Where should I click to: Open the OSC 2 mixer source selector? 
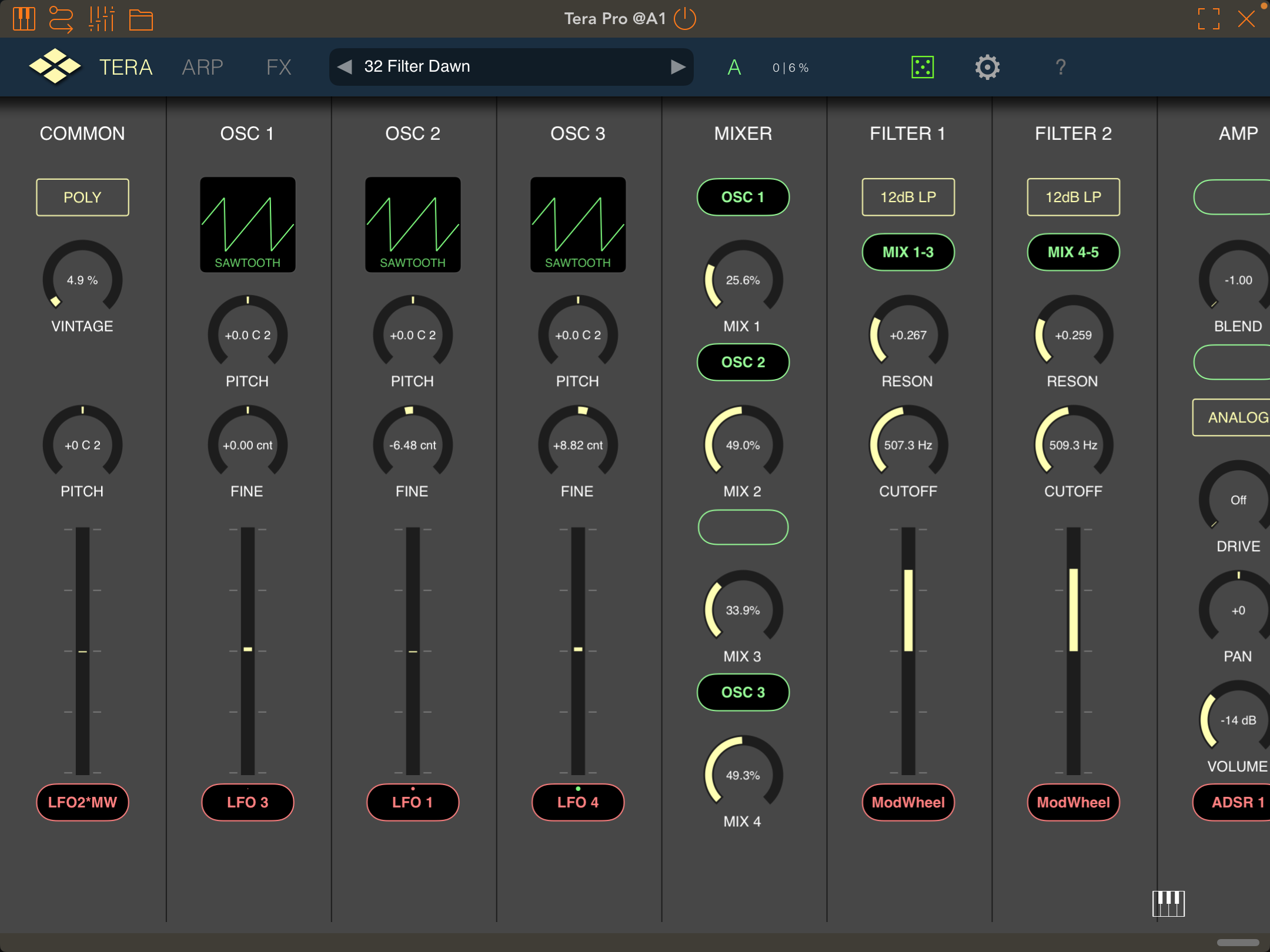tap(743, 363)
